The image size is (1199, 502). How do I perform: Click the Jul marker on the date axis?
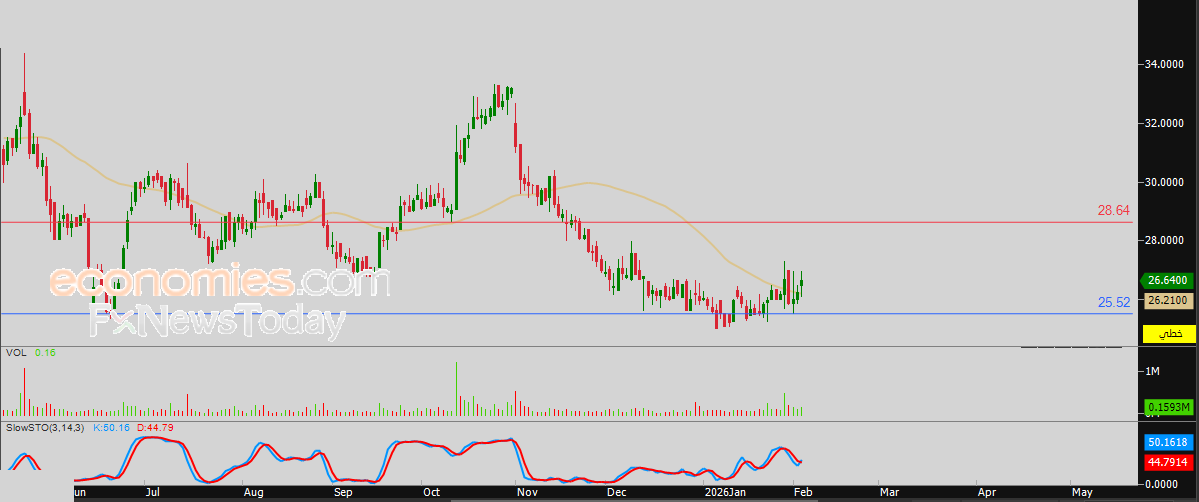point(153,493)
